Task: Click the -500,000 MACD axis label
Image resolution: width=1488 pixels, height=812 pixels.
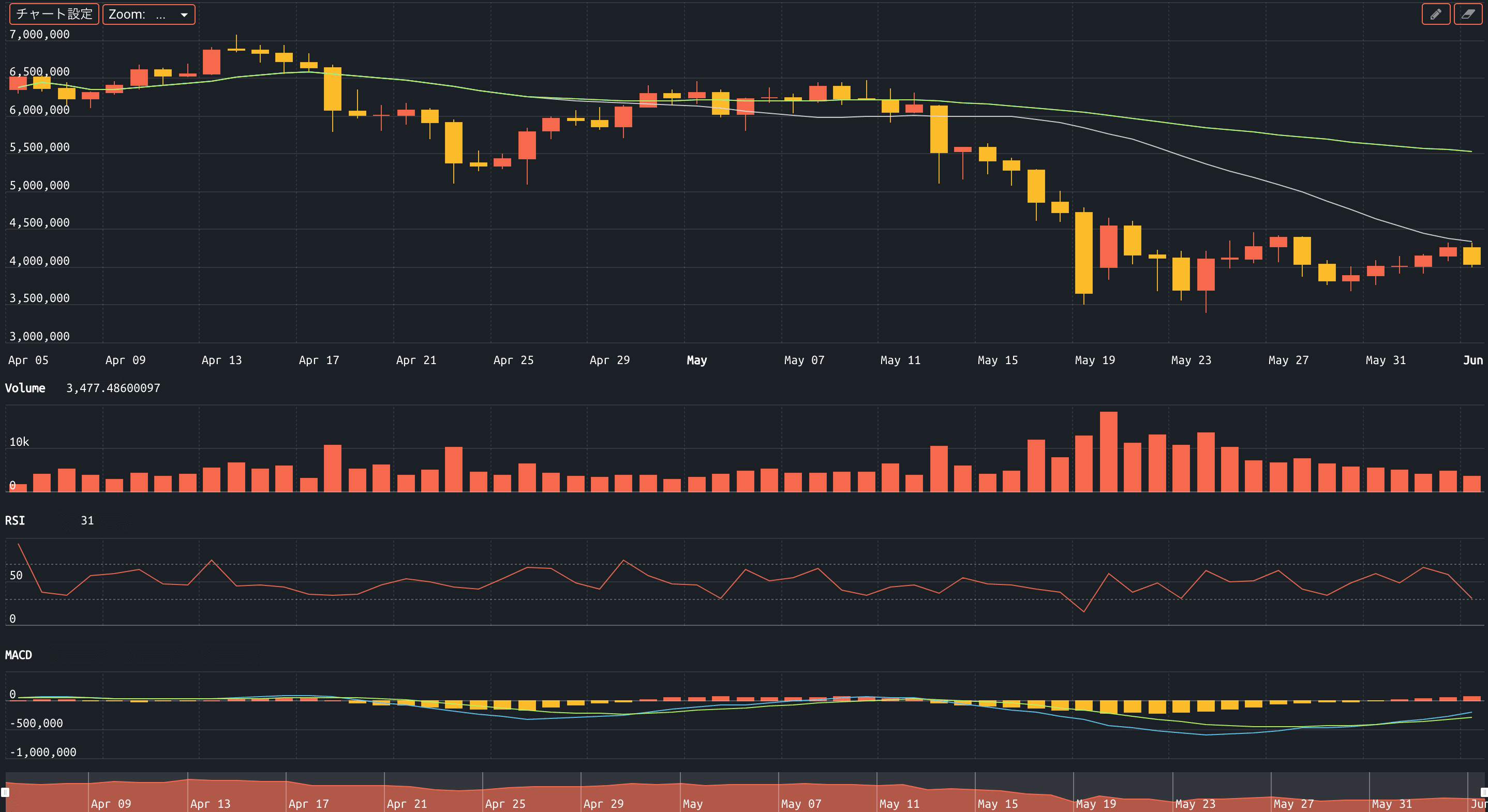Action: point(36,723)
